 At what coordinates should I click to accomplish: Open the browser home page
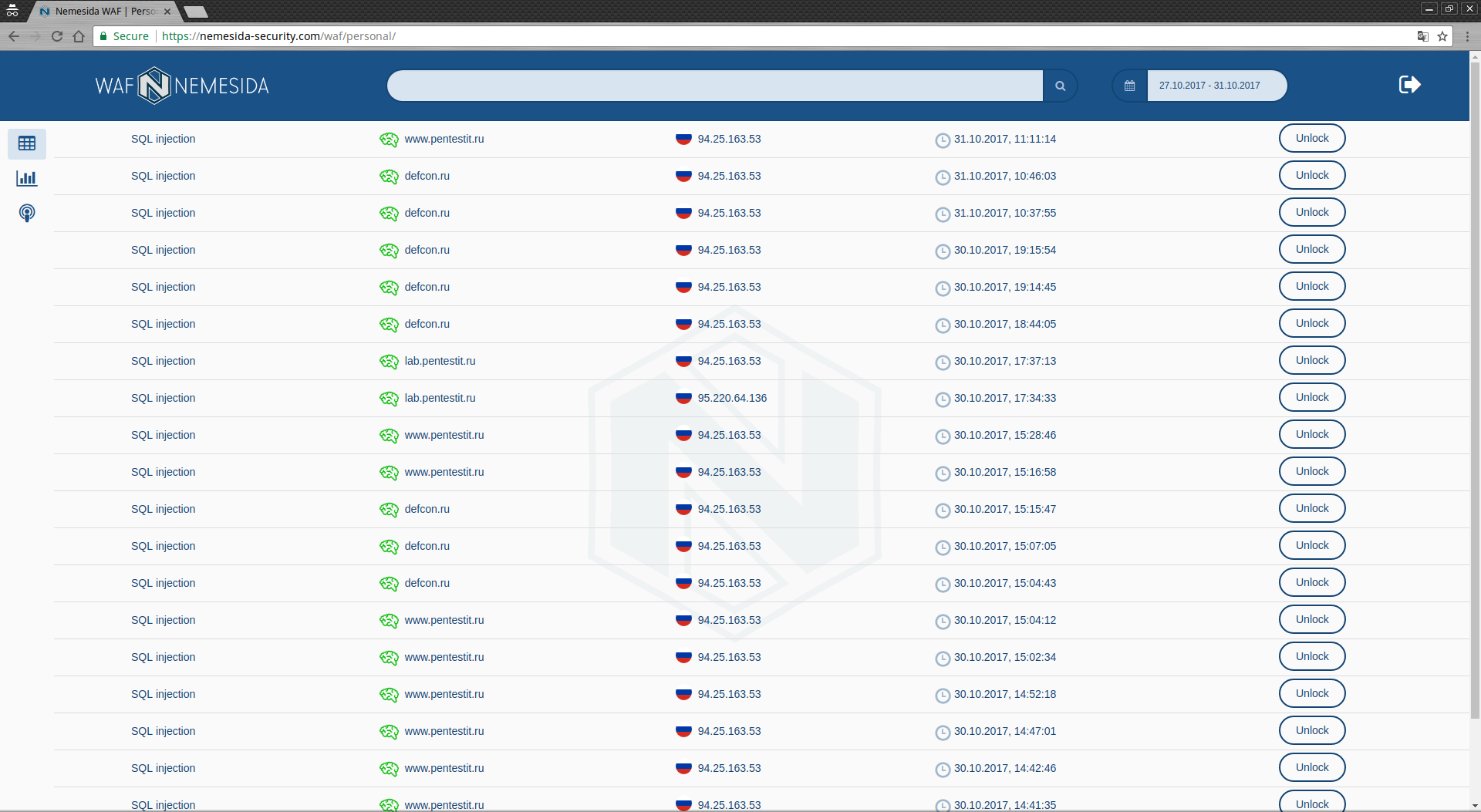(79, 36)
